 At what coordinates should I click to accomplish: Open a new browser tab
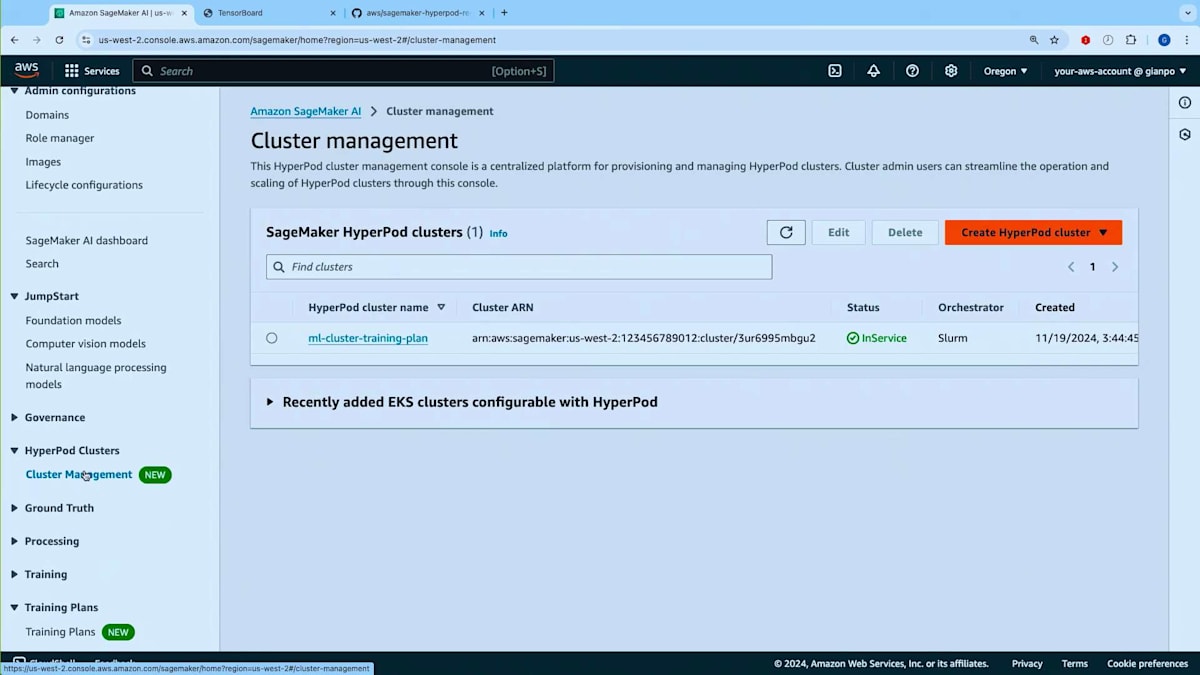504,13
